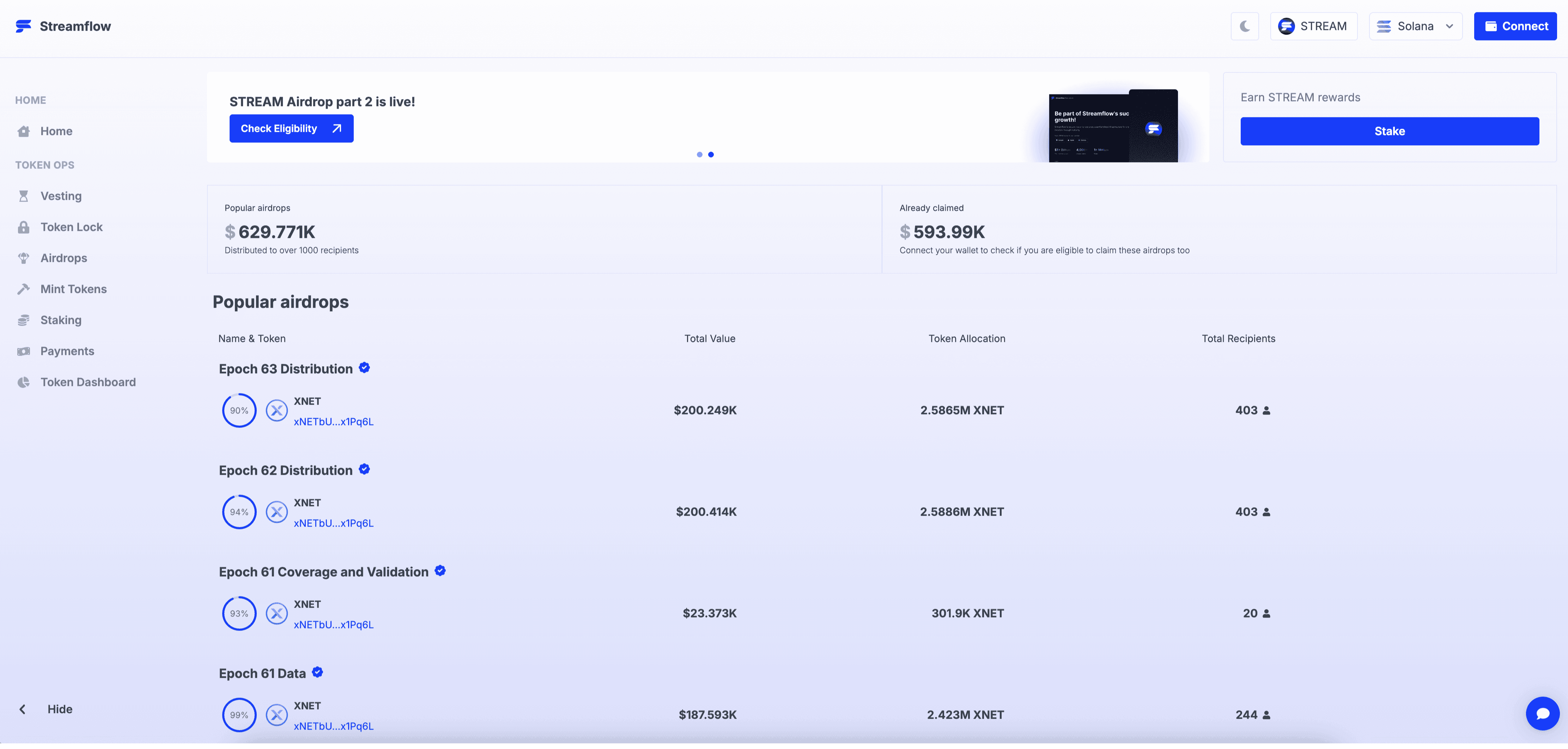Click the Airdrops parachute icon

click(24, 258)
